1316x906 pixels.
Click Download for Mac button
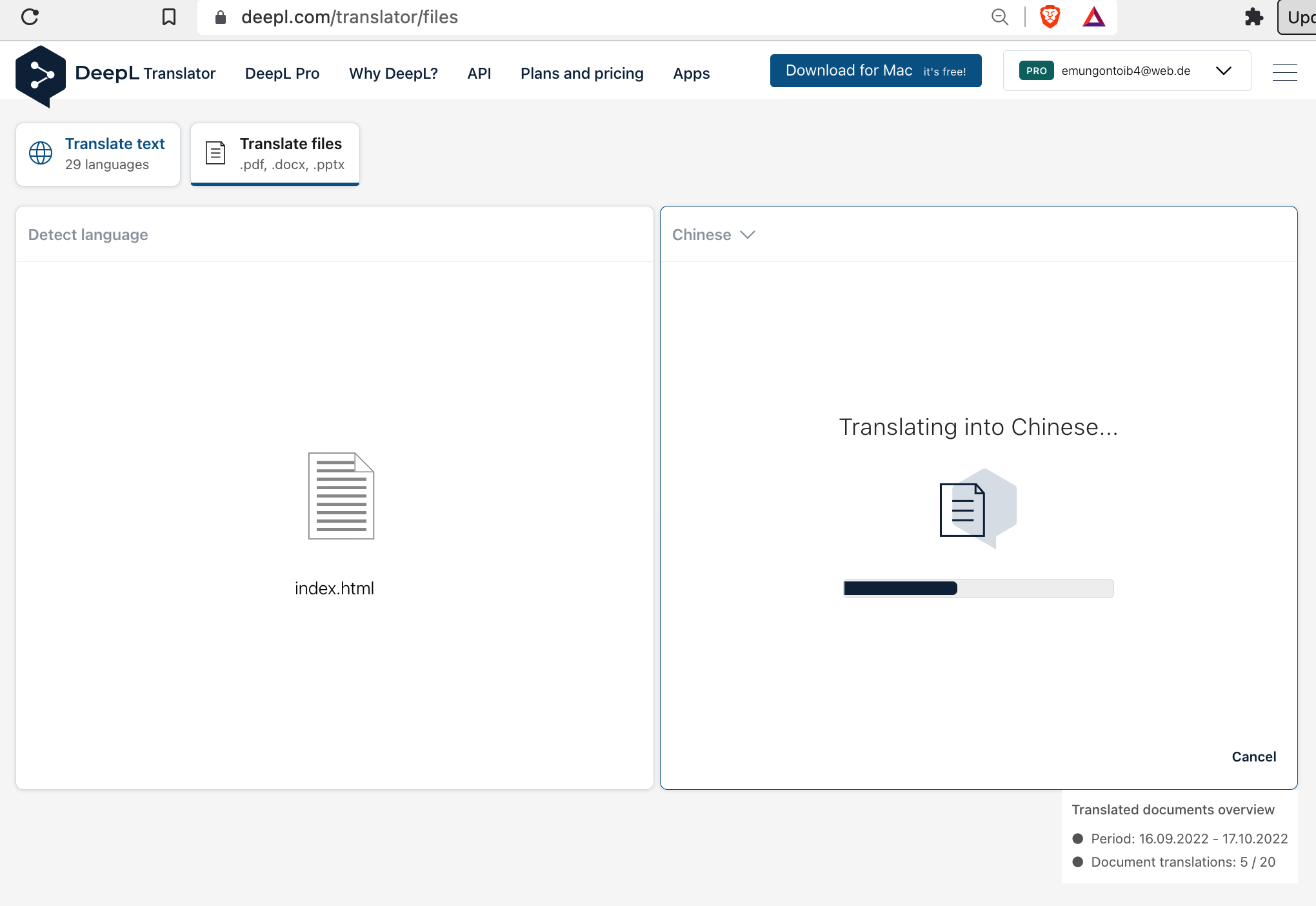[875, 71]
